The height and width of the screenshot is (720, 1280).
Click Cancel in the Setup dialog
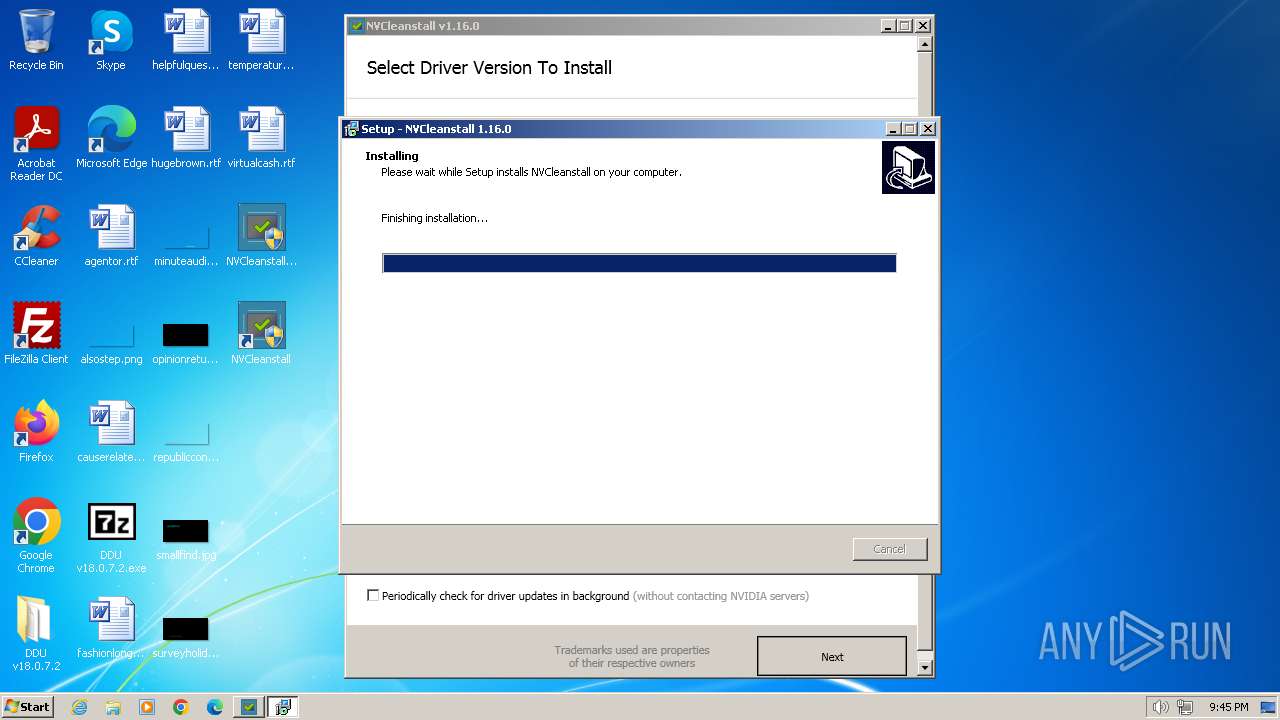889,549
